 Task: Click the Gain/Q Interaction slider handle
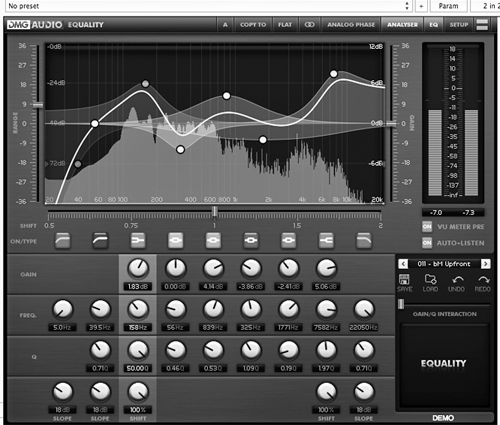coord(401,304)
